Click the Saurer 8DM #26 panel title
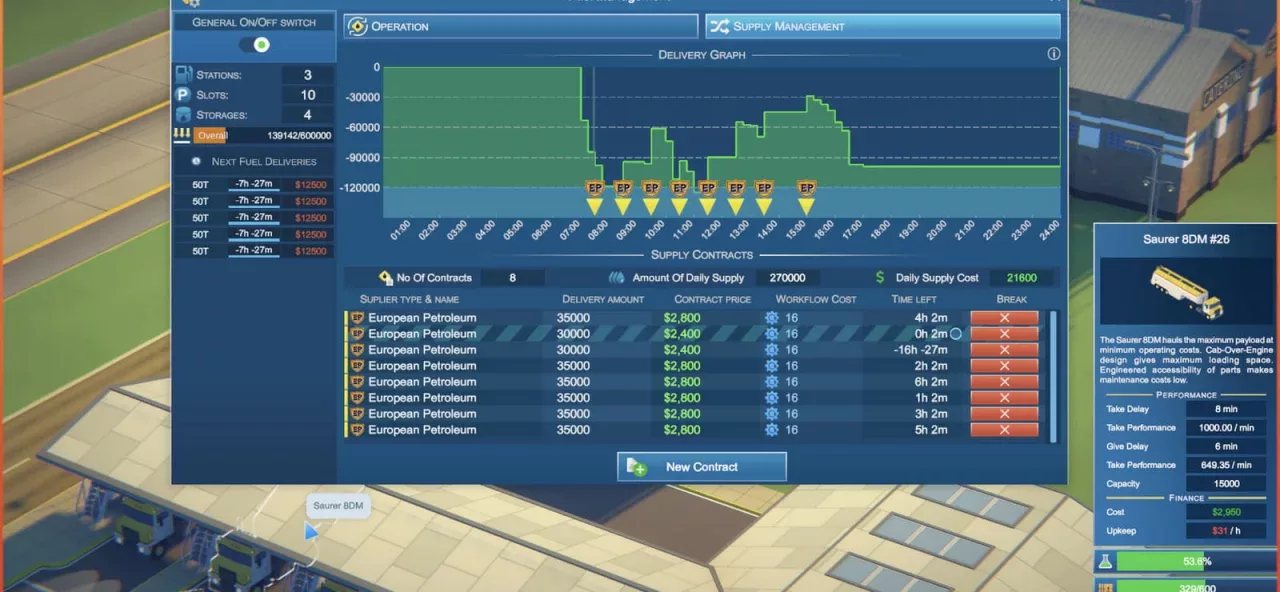 (1186, 240)
